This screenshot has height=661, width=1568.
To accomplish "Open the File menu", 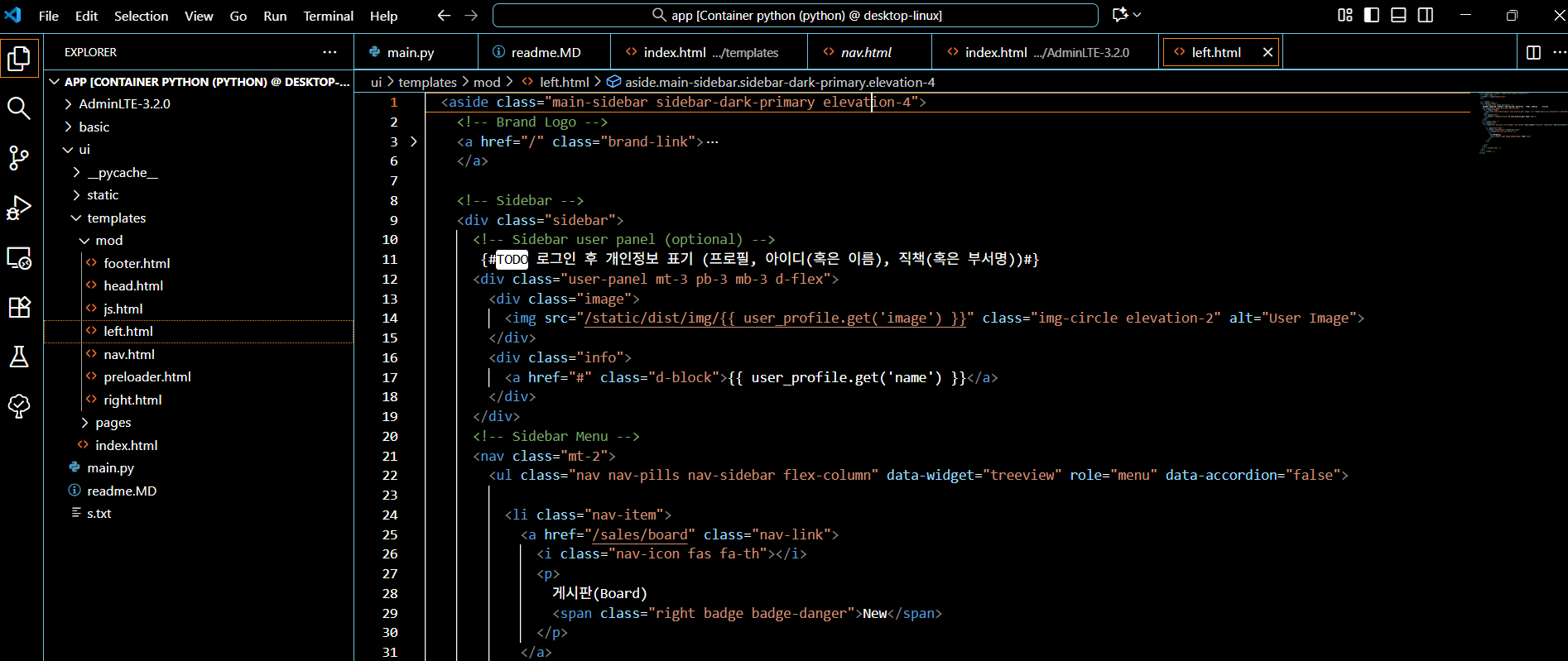I will pyautogui.click(x=49, y=16).
